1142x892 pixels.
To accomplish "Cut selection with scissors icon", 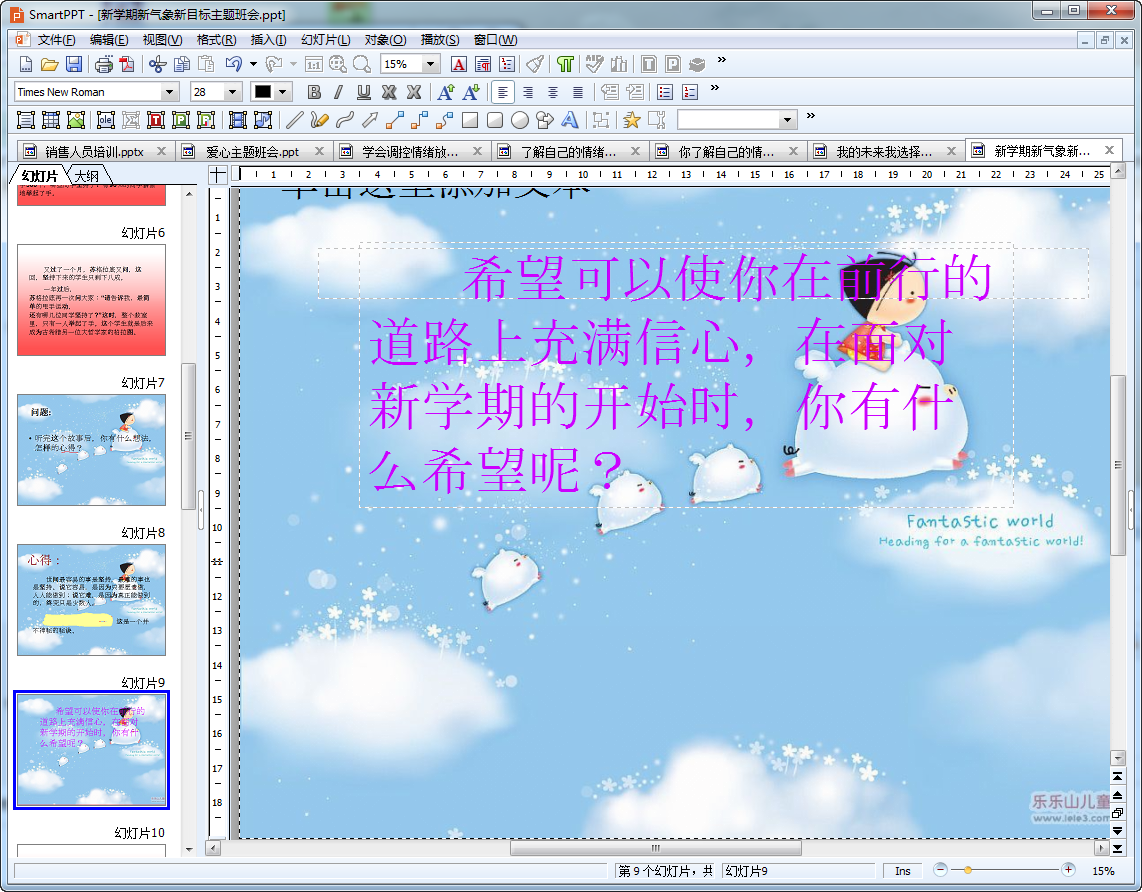I will click(x=157, y=65).
